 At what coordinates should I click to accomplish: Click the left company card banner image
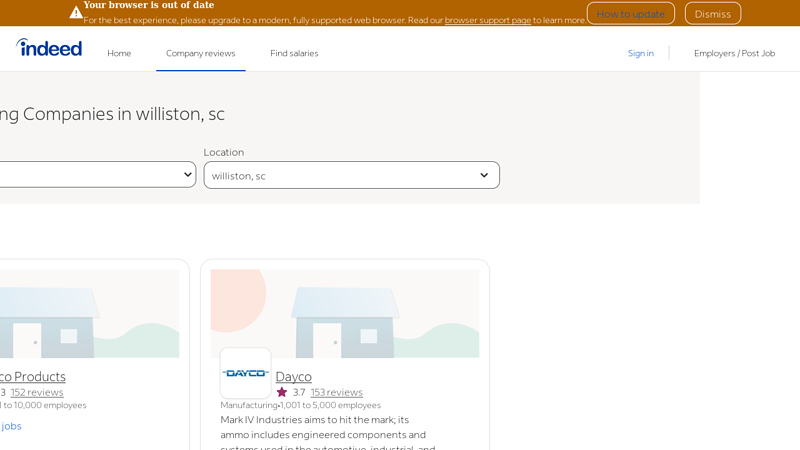(90, 313)
